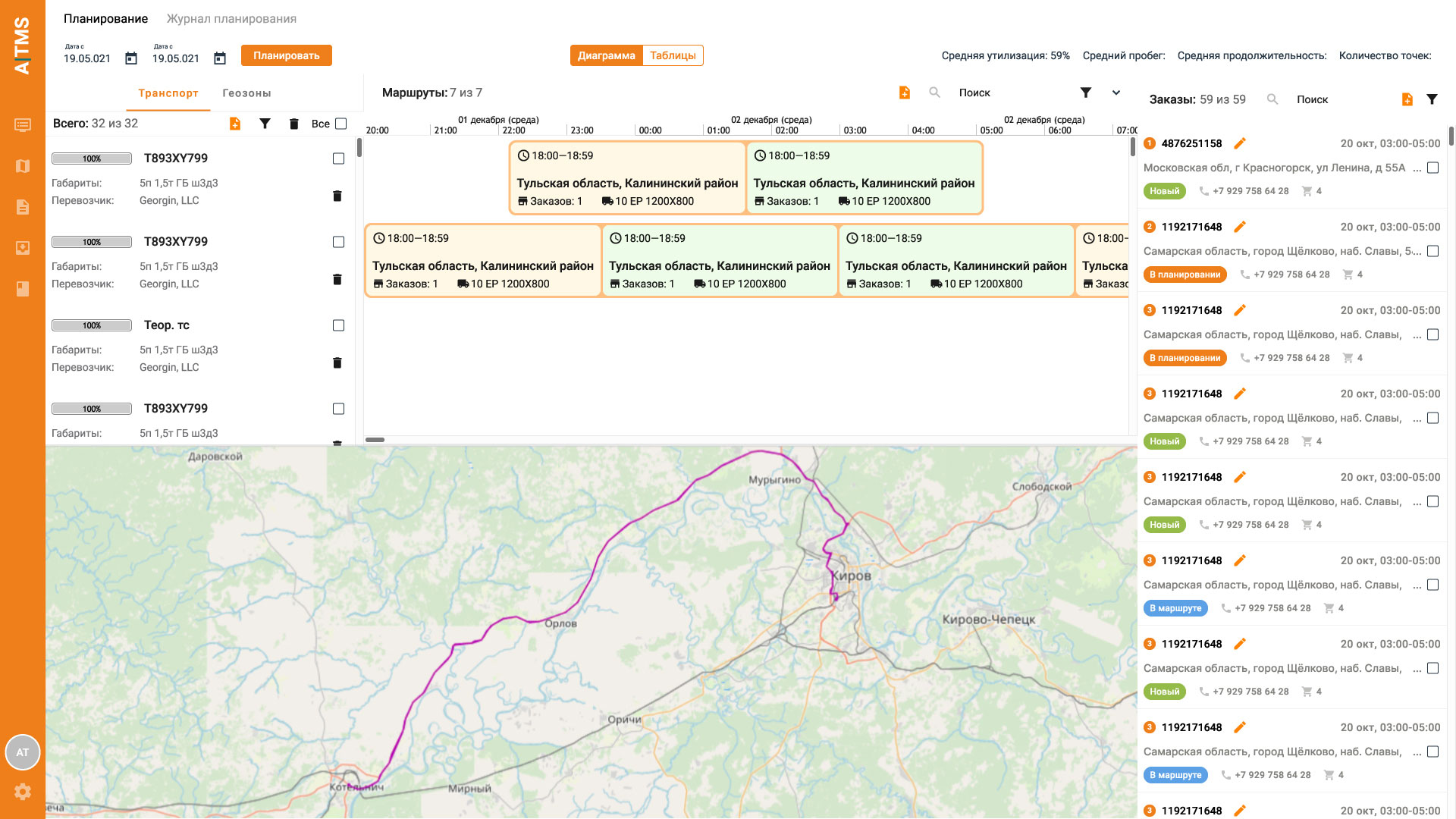
Task: Expand second order's truncated address ellipsis
Action: [x=1417, y=252]
